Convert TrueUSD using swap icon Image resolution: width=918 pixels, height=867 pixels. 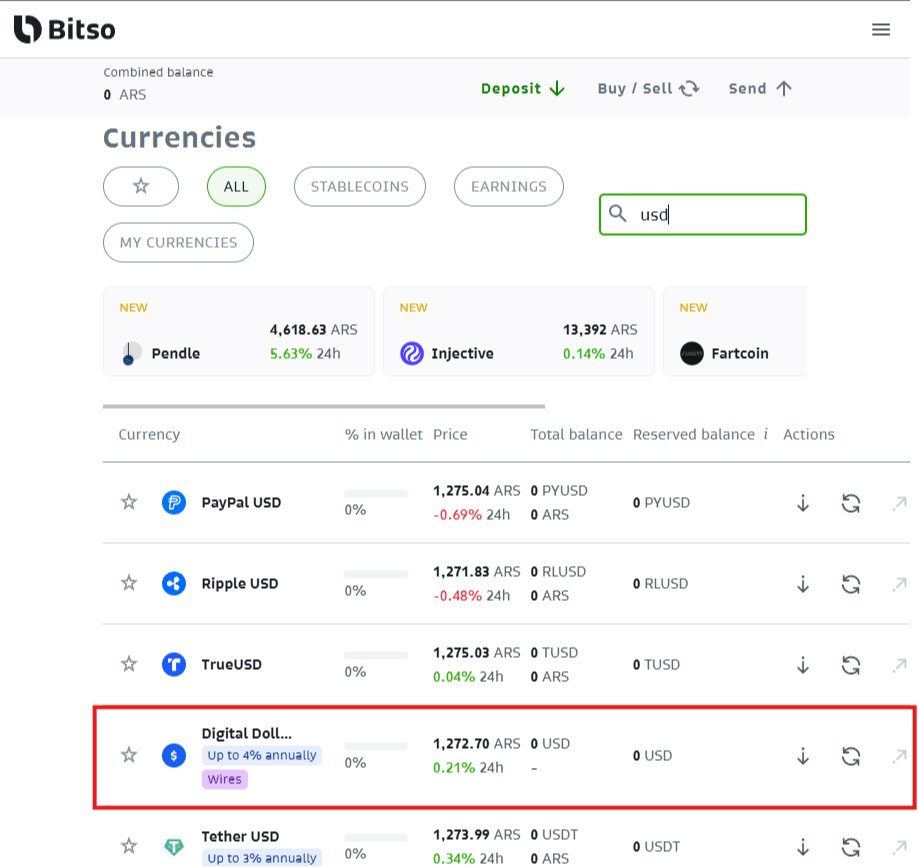(x=851, y=664)
